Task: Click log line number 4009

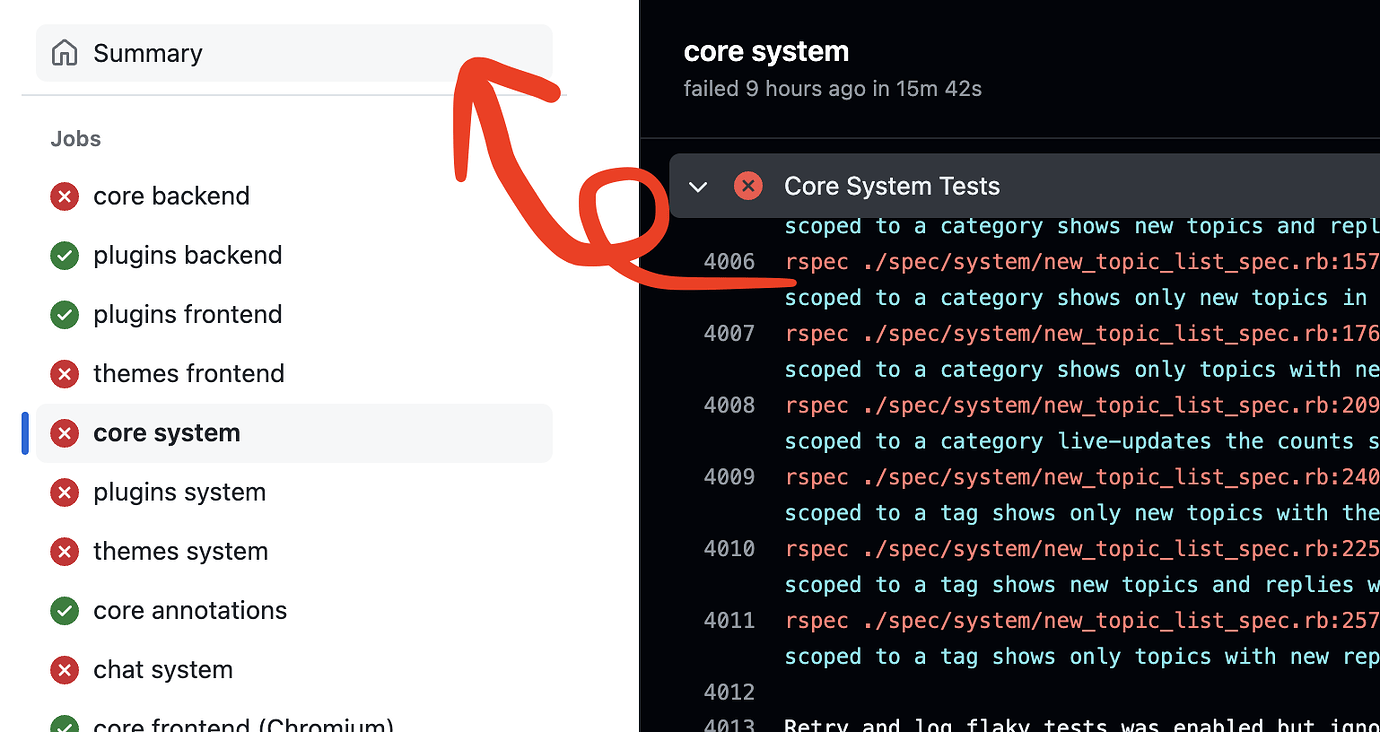Action: pos(729,477)
